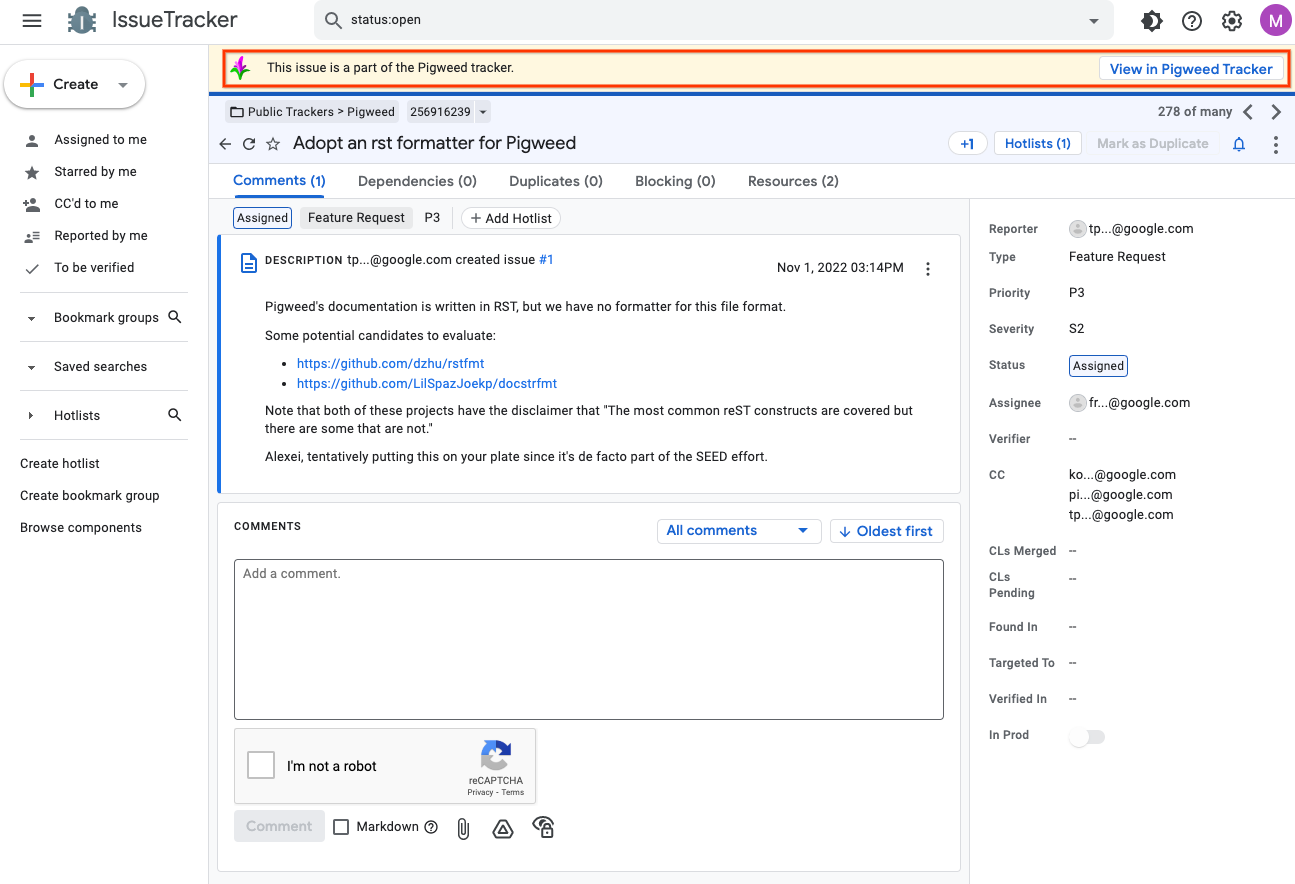This screenshot has width=1295, height=884.
Task: Switch to the Dependencies (0) tab
Action: (417, 181)
